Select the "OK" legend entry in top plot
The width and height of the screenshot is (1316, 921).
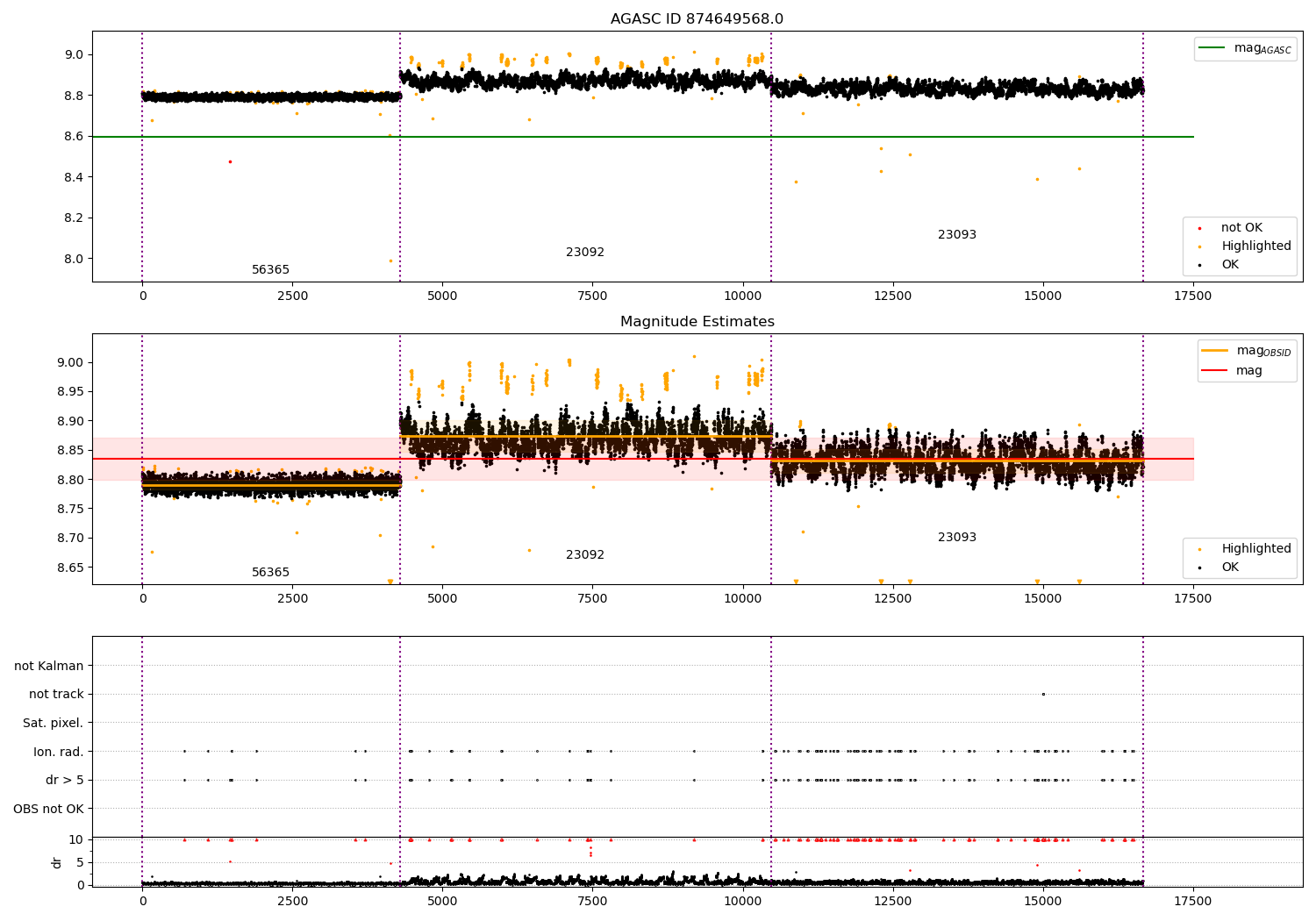click(x=1219, y=264)
